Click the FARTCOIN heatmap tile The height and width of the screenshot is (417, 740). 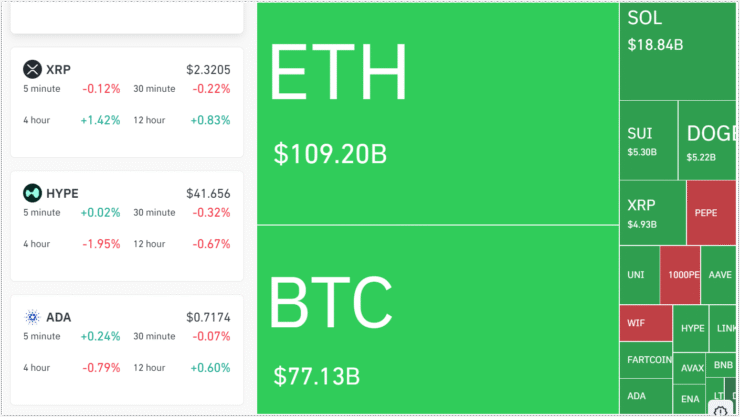[646, 360]
